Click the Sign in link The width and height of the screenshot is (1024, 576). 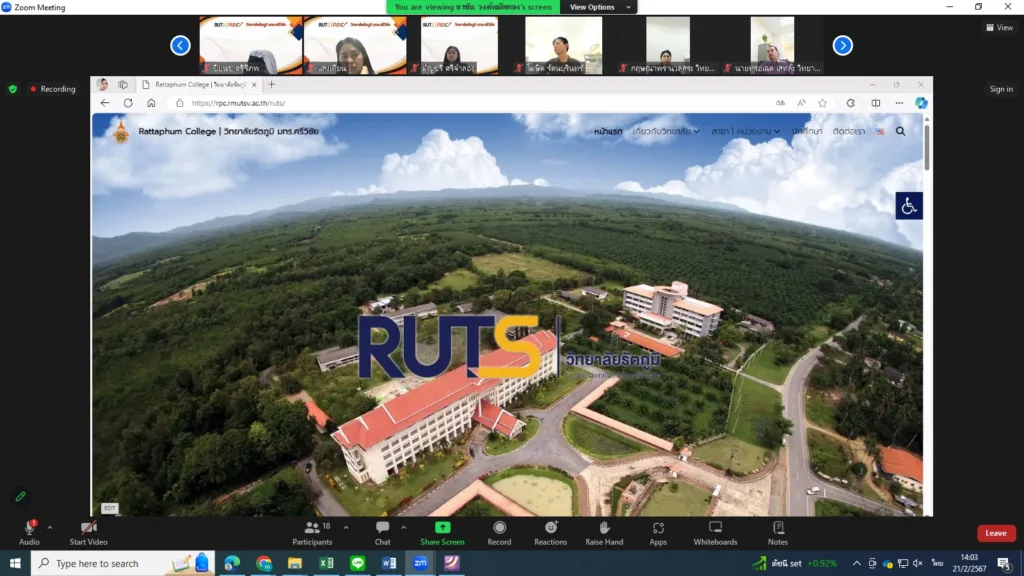[x=1001, y=89]
